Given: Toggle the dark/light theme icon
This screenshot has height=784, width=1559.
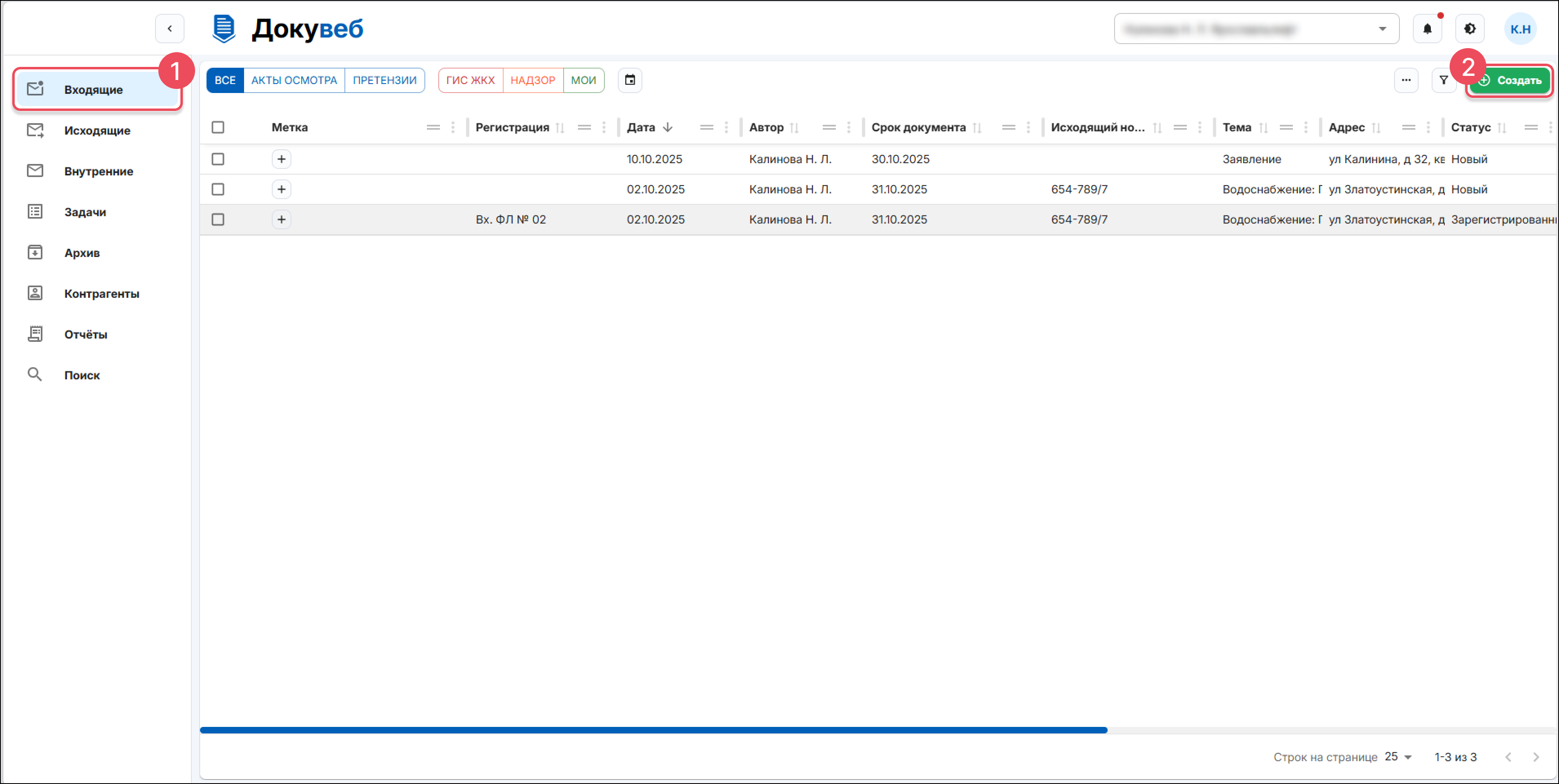Looking at the screenshot, I should [1470, 29].
